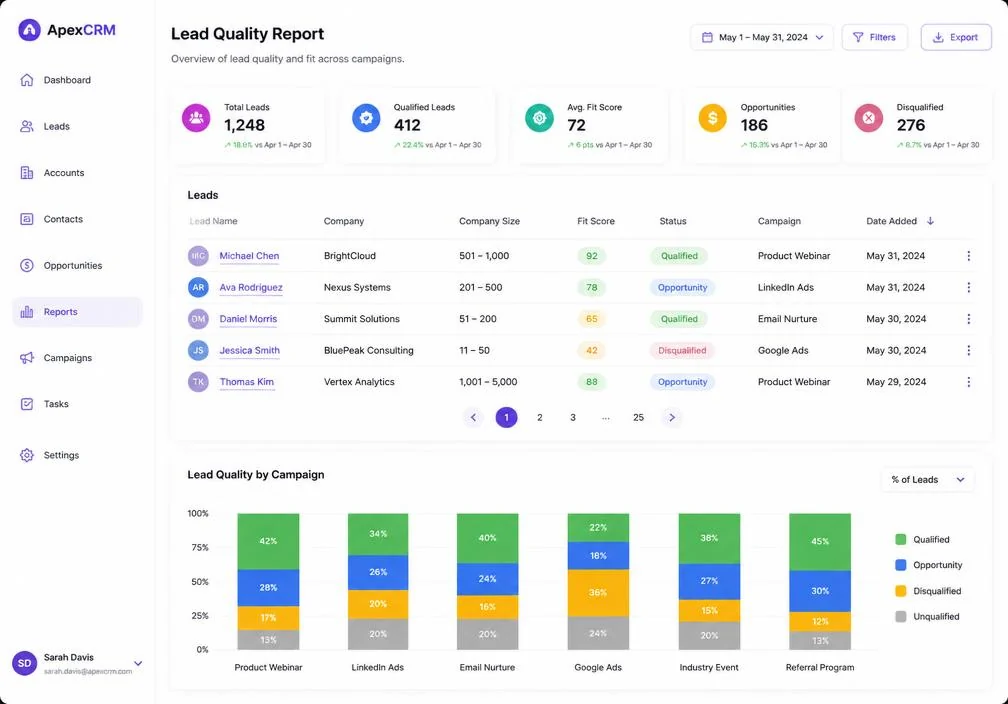1008x704 pixels.
Task: Click the Disqualified red X icon
Action: [x=868, y=118]
